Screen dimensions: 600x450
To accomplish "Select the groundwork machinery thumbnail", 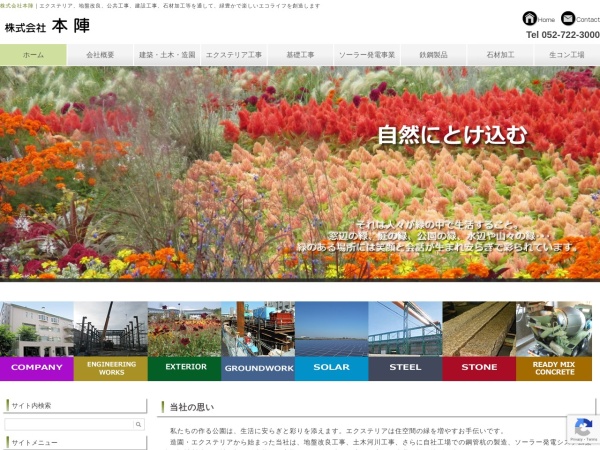I will (x=258, y=329).
